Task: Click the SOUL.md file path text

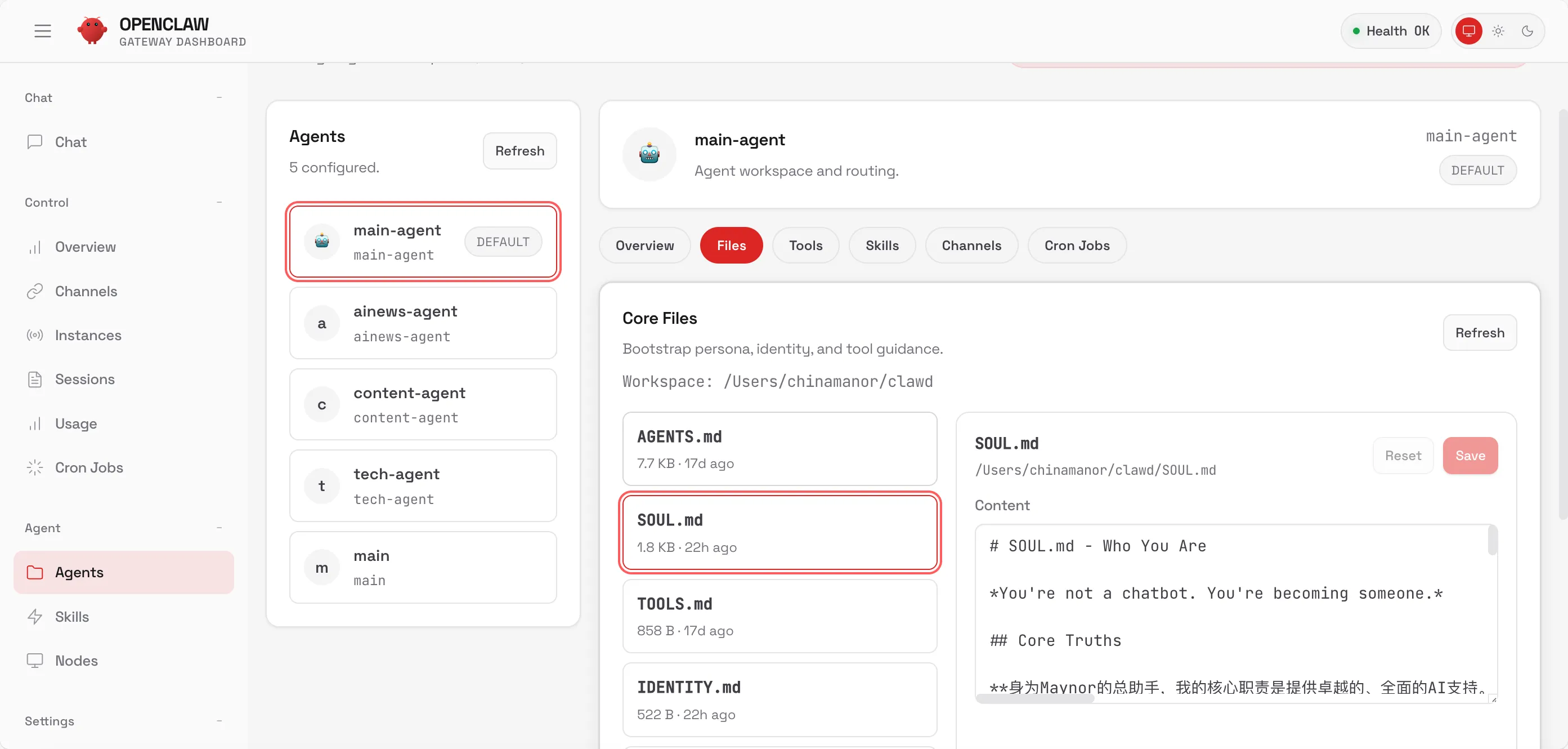Action: point(1095,470)
